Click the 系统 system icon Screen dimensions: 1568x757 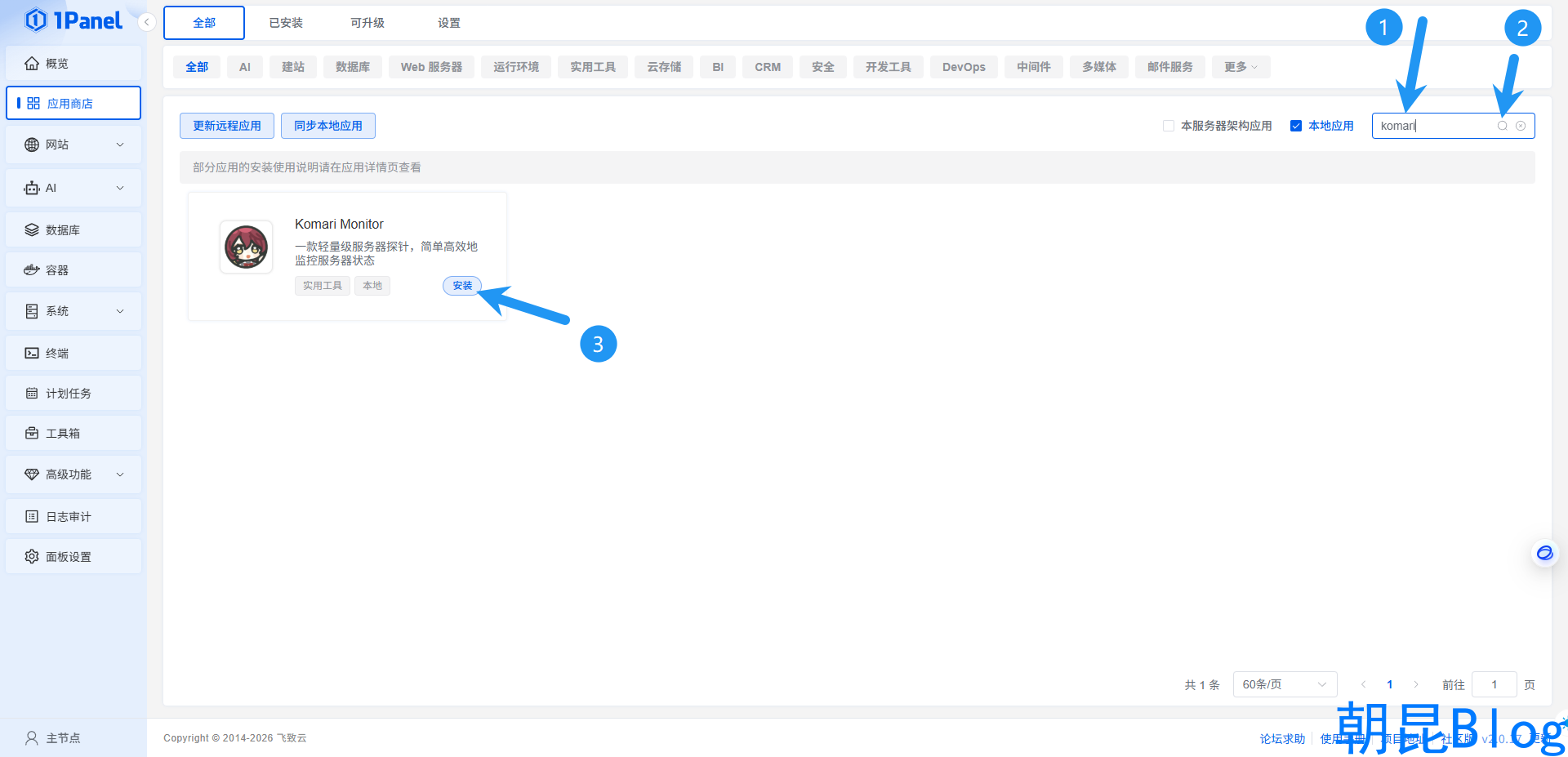click(32, 311)
